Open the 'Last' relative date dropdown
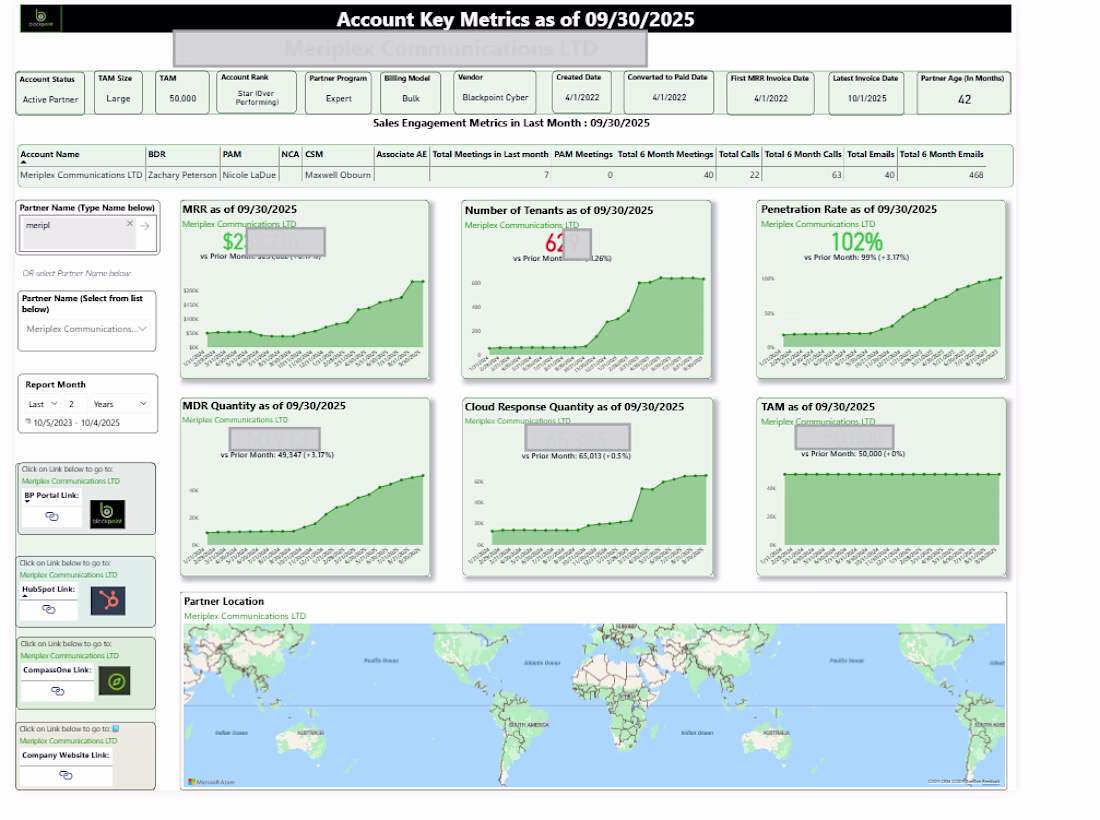 coord(42,404)
